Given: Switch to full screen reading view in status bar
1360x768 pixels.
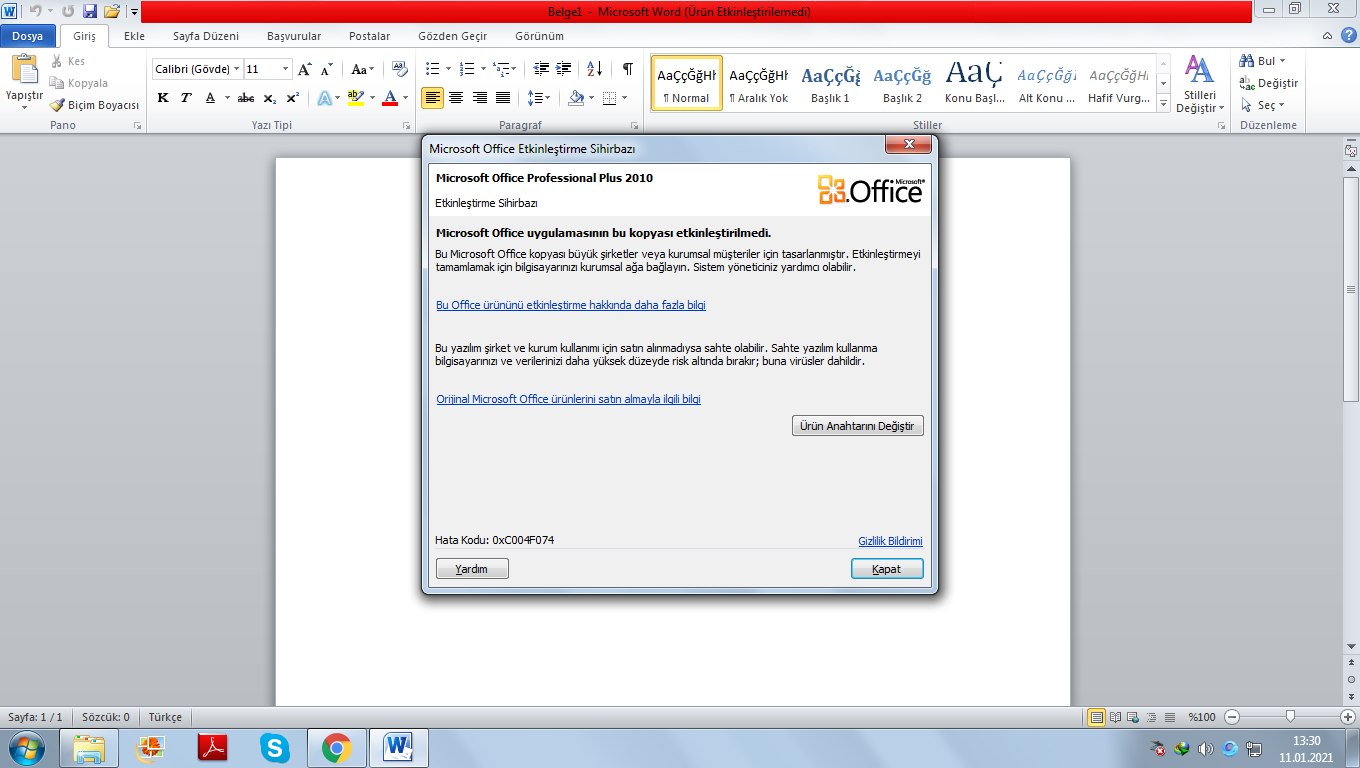Looking at the screenshot, I should (x=1115, y=717).
